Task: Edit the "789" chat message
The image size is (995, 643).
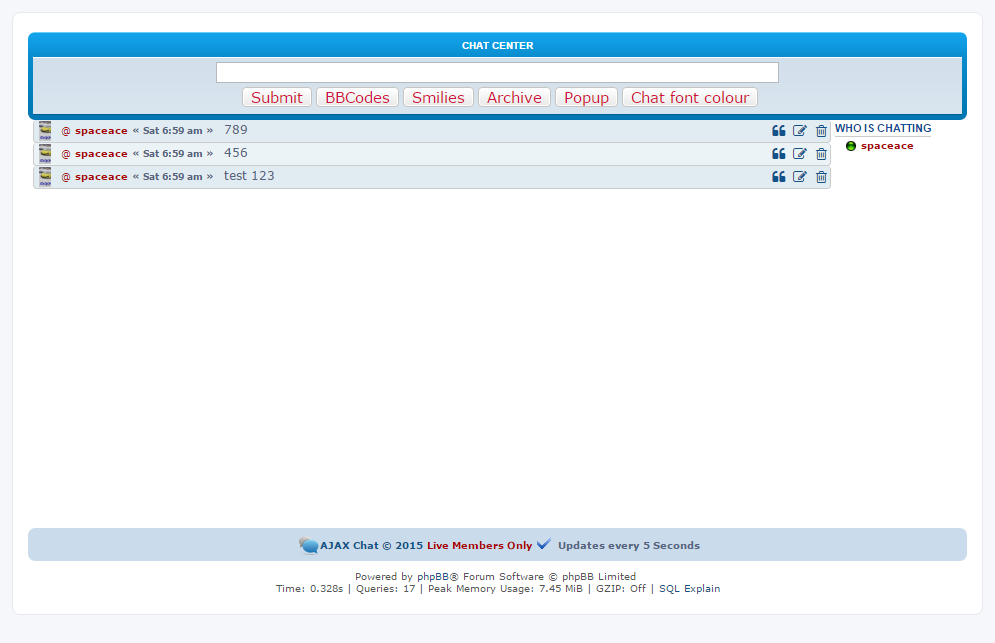Action: click(x=800, y=131)
